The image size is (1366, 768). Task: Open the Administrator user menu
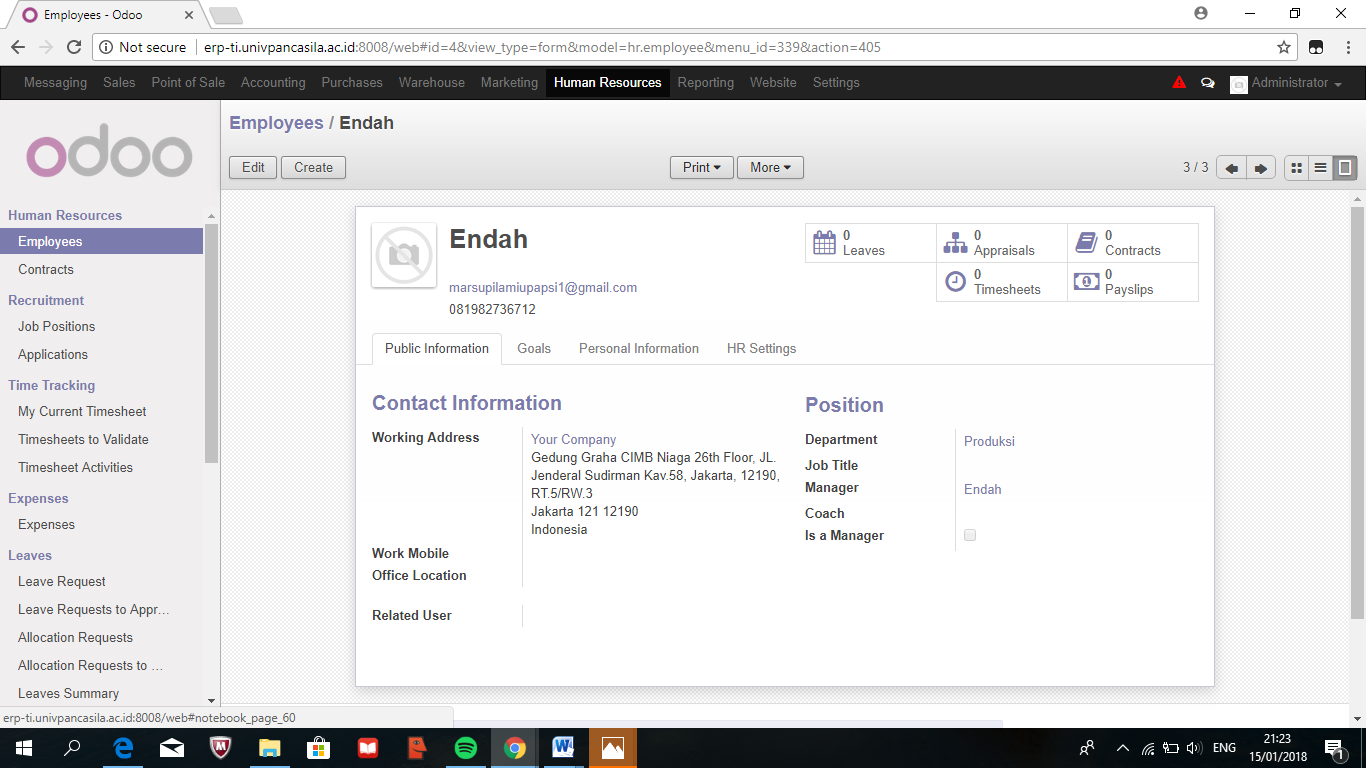1287,83
